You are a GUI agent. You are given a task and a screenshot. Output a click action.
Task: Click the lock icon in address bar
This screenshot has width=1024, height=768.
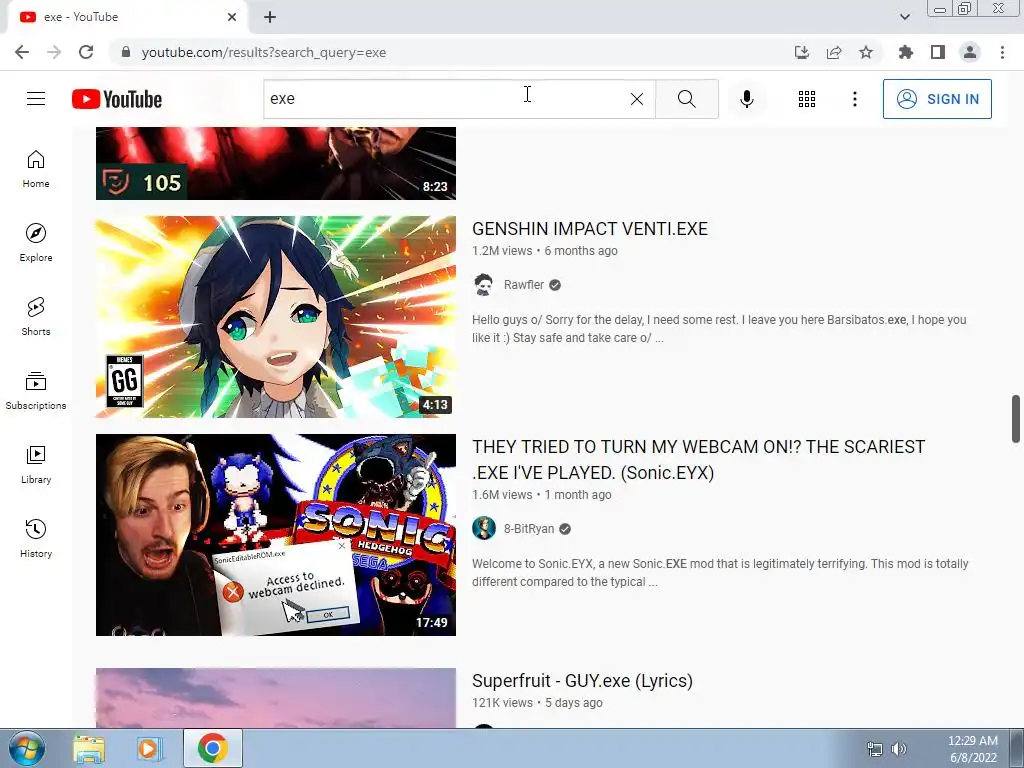click(126, 52)
